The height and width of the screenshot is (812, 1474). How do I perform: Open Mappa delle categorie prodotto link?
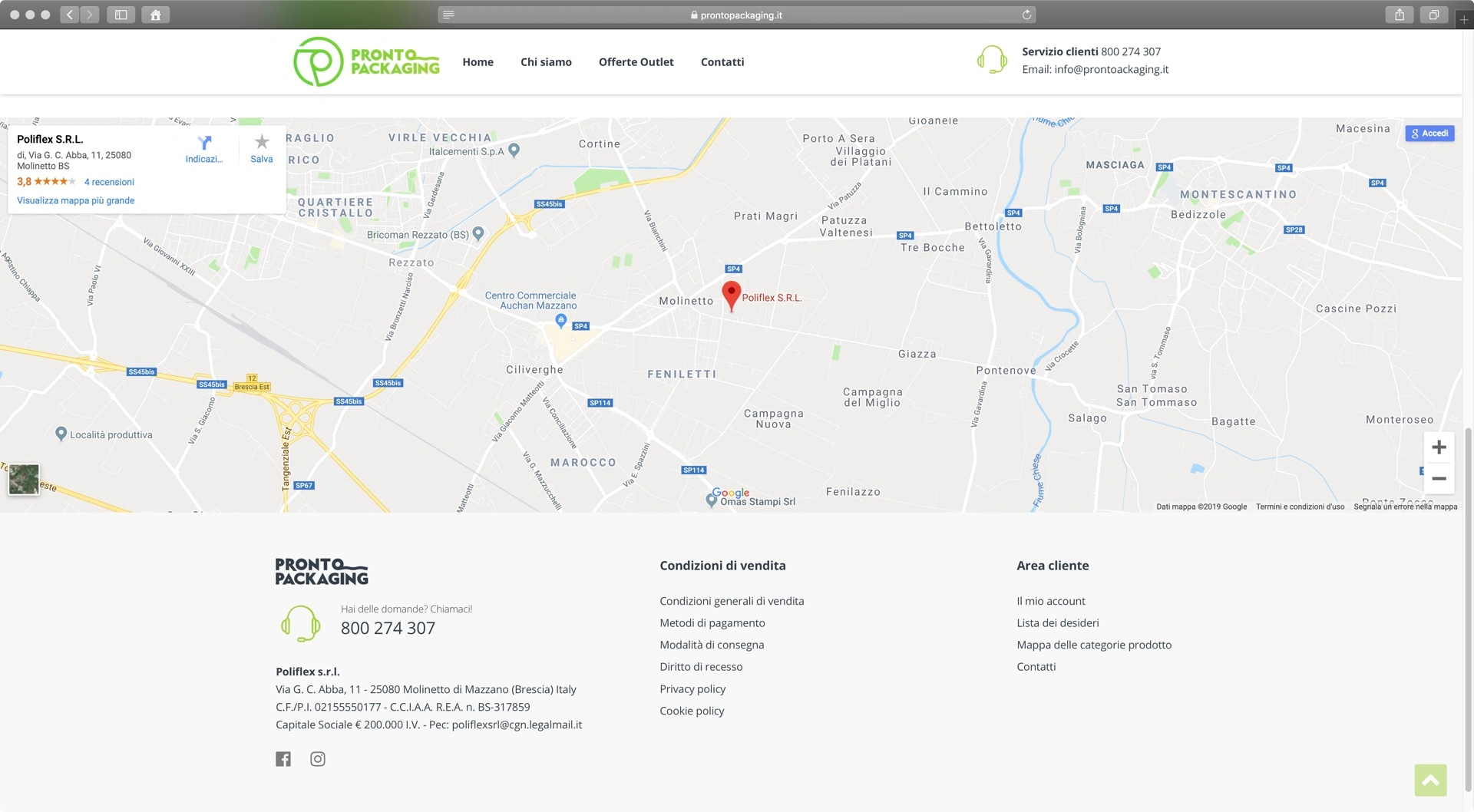click(1094, 645)
